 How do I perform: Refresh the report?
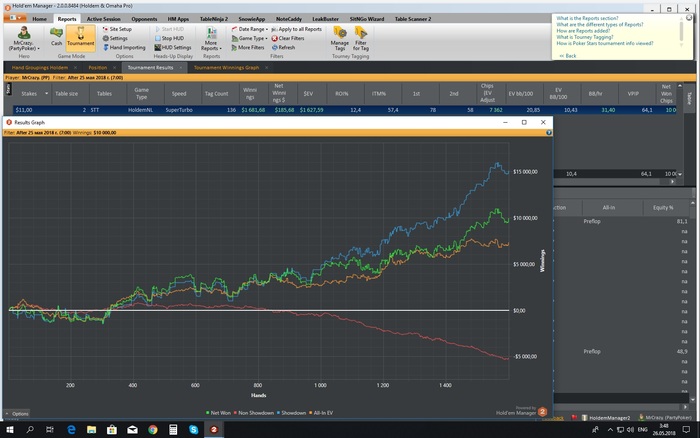click(x=283, y=47)
